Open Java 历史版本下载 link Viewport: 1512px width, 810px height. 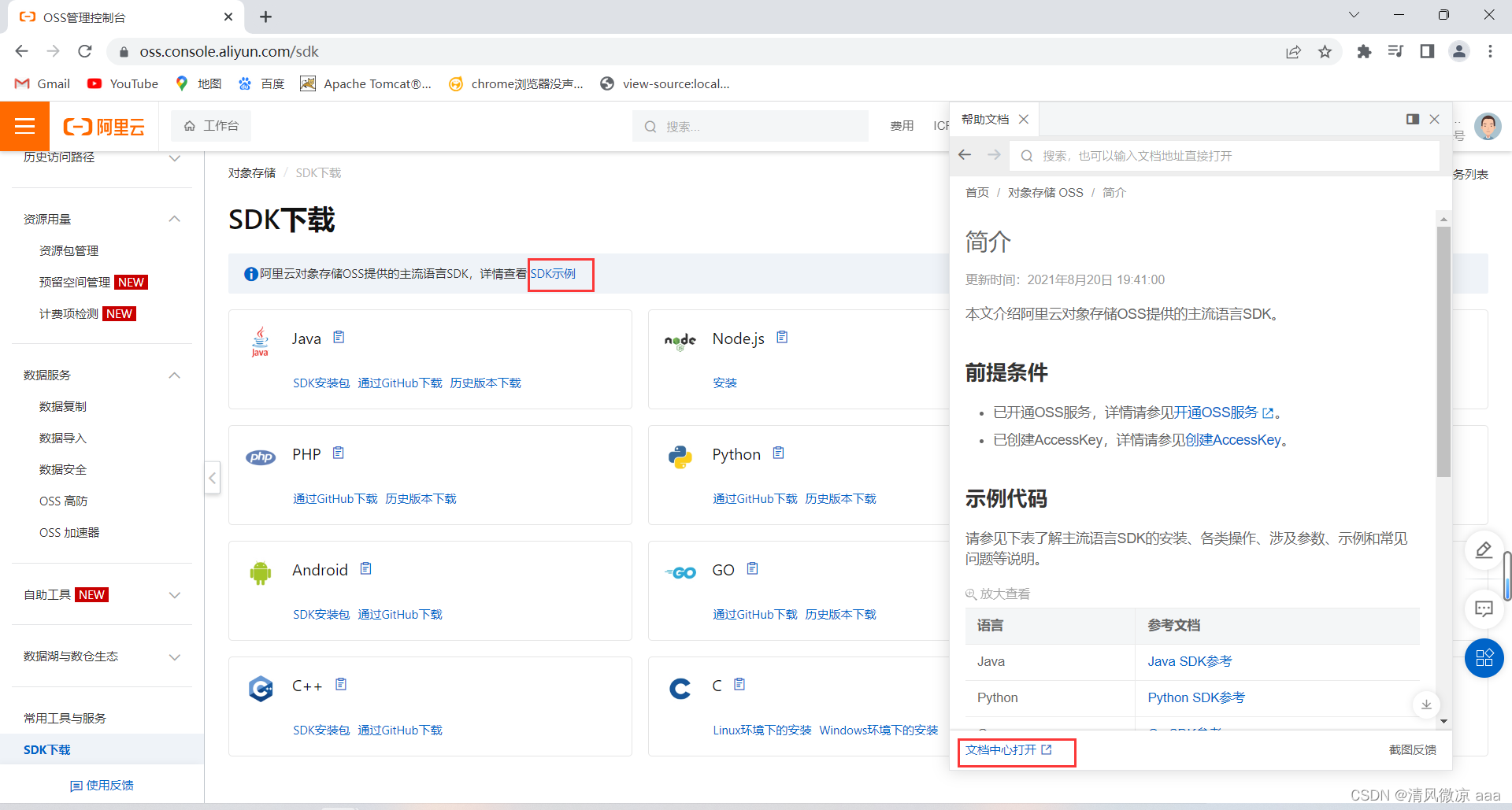486,383
